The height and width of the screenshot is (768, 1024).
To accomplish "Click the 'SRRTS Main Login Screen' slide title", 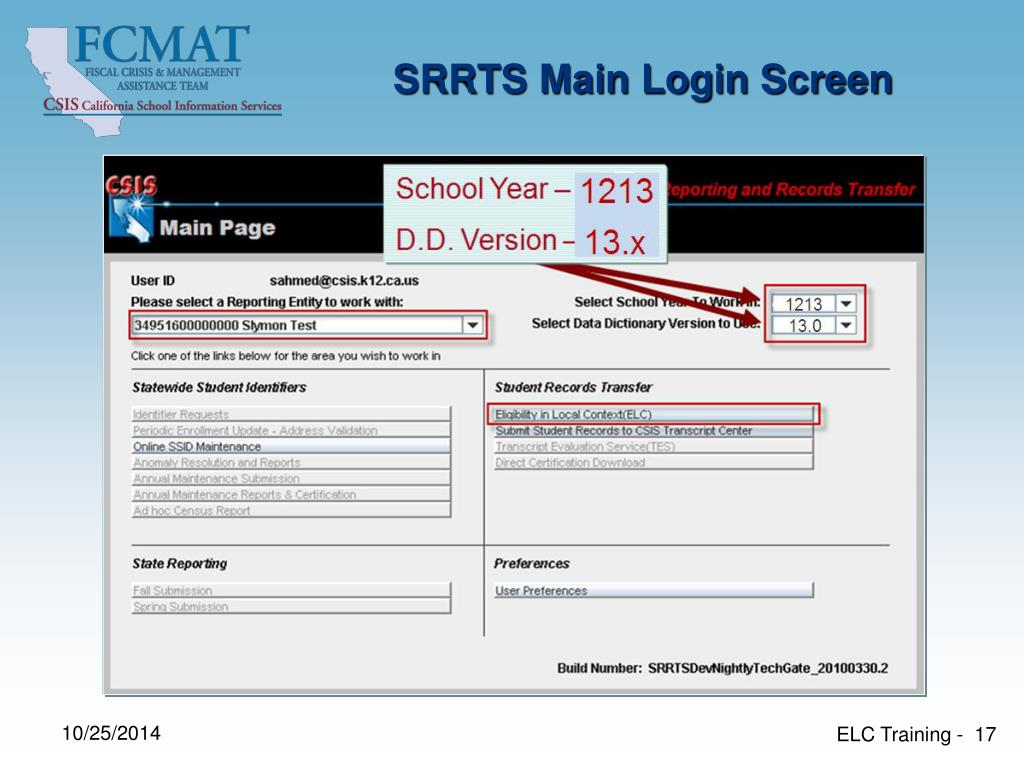I will (x=643, y=80).
